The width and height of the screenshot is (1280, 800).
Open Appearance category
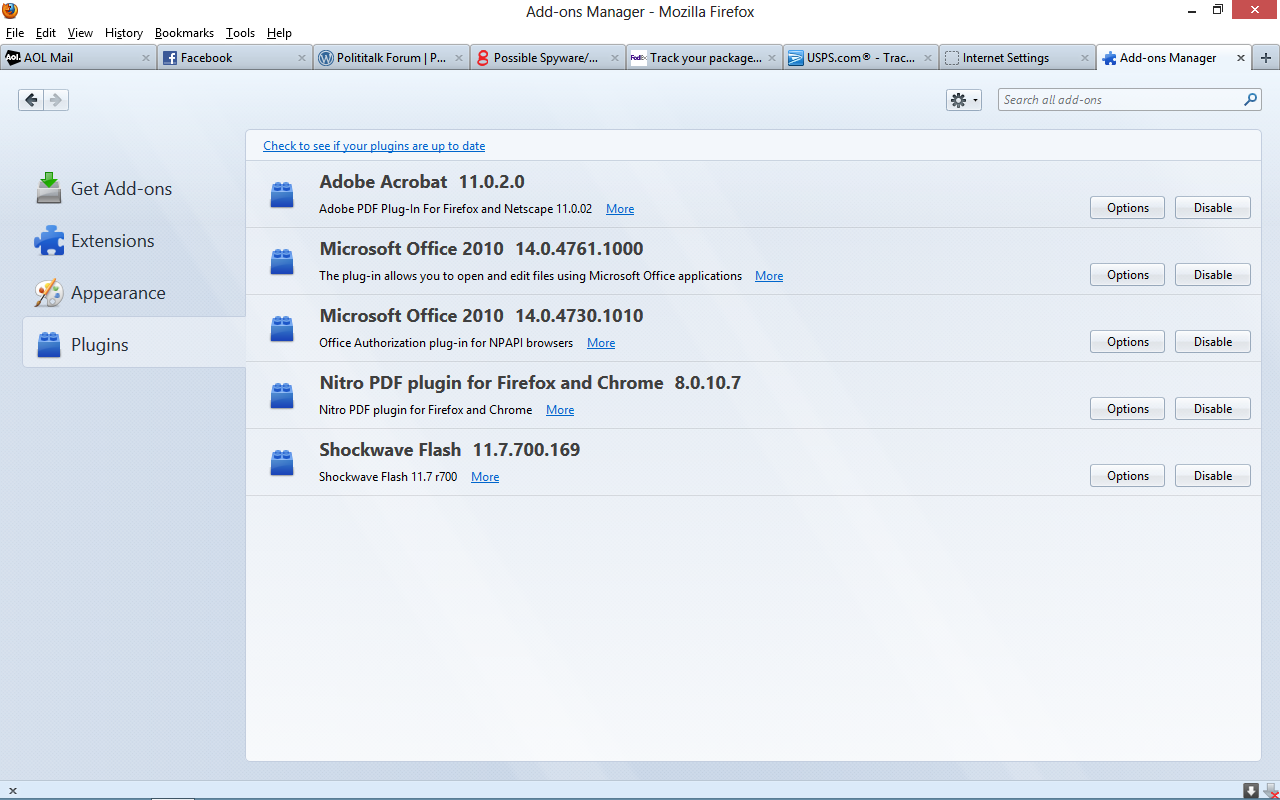pos(134,293)
